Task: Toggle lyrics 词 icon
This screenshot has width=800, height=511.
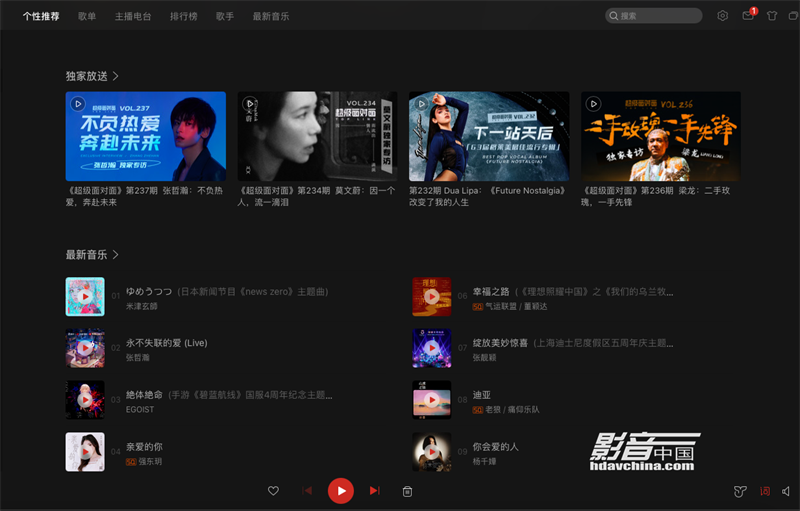Action: 765,492
